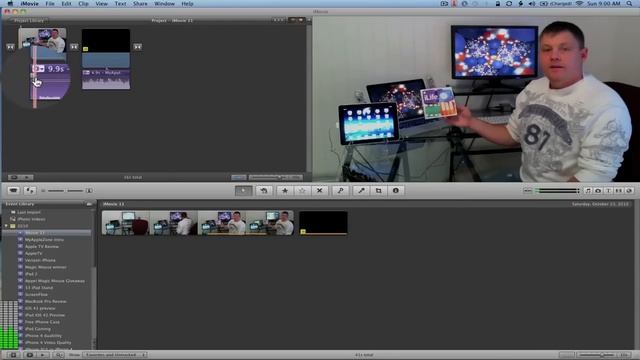Open the transitions browser
Screen dimensions: 640x360
(x=619, y=191)
